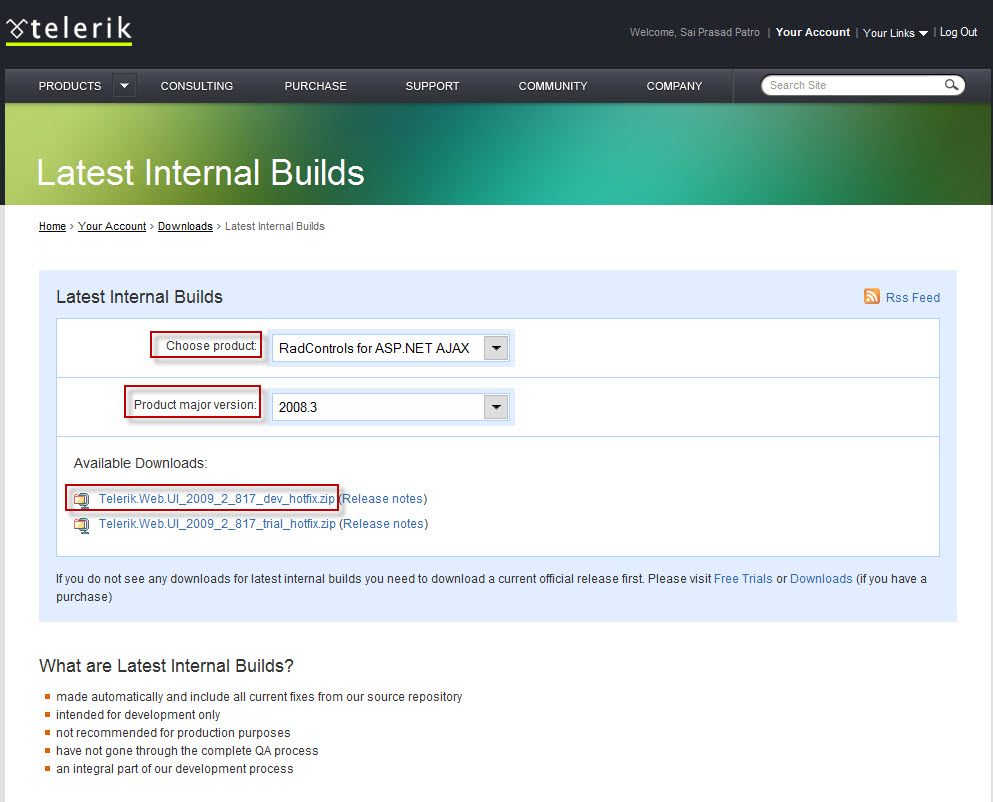Download Telerik.Web.UI_2009_2_817_trial_hotfix.zip

pos(217,524)
